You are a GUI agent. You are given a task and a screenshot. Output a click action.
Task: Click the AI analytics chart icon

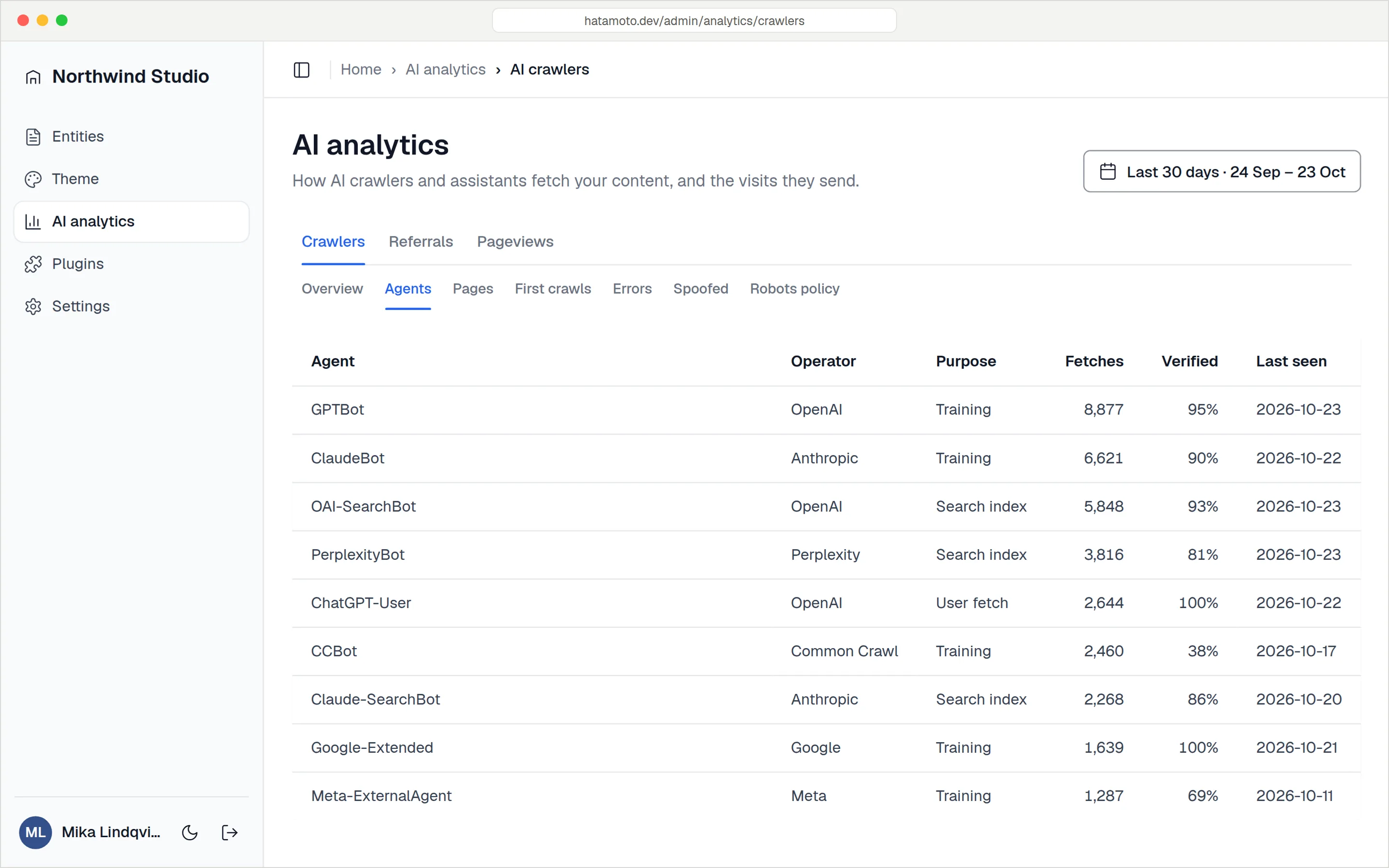pos(33,222)
